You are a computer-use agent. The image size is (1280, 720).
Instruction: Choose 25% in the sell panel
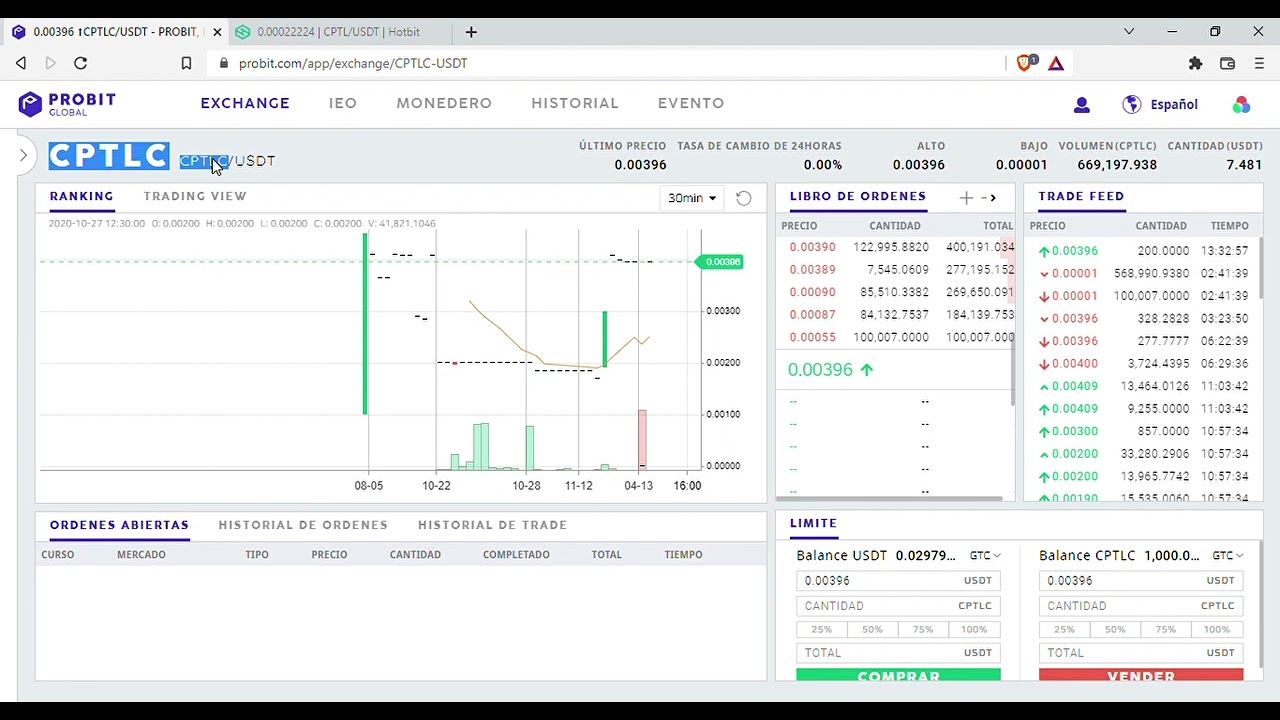1065,629
